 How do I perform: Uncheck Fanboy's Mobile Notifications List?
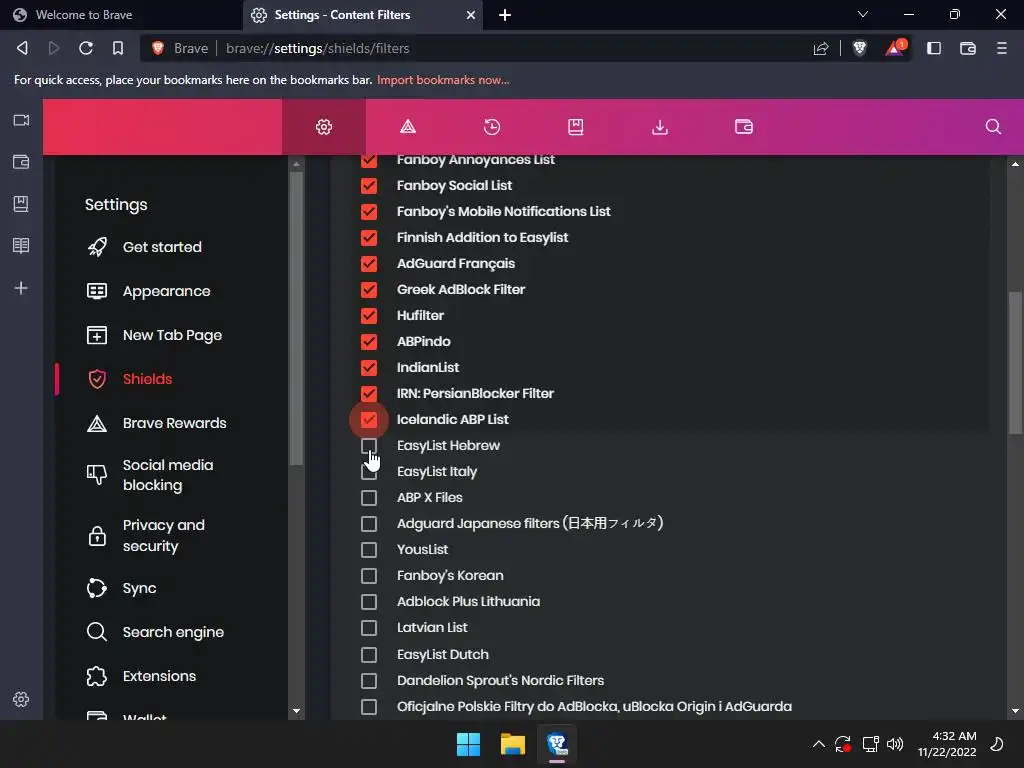(x=369, y=212)
